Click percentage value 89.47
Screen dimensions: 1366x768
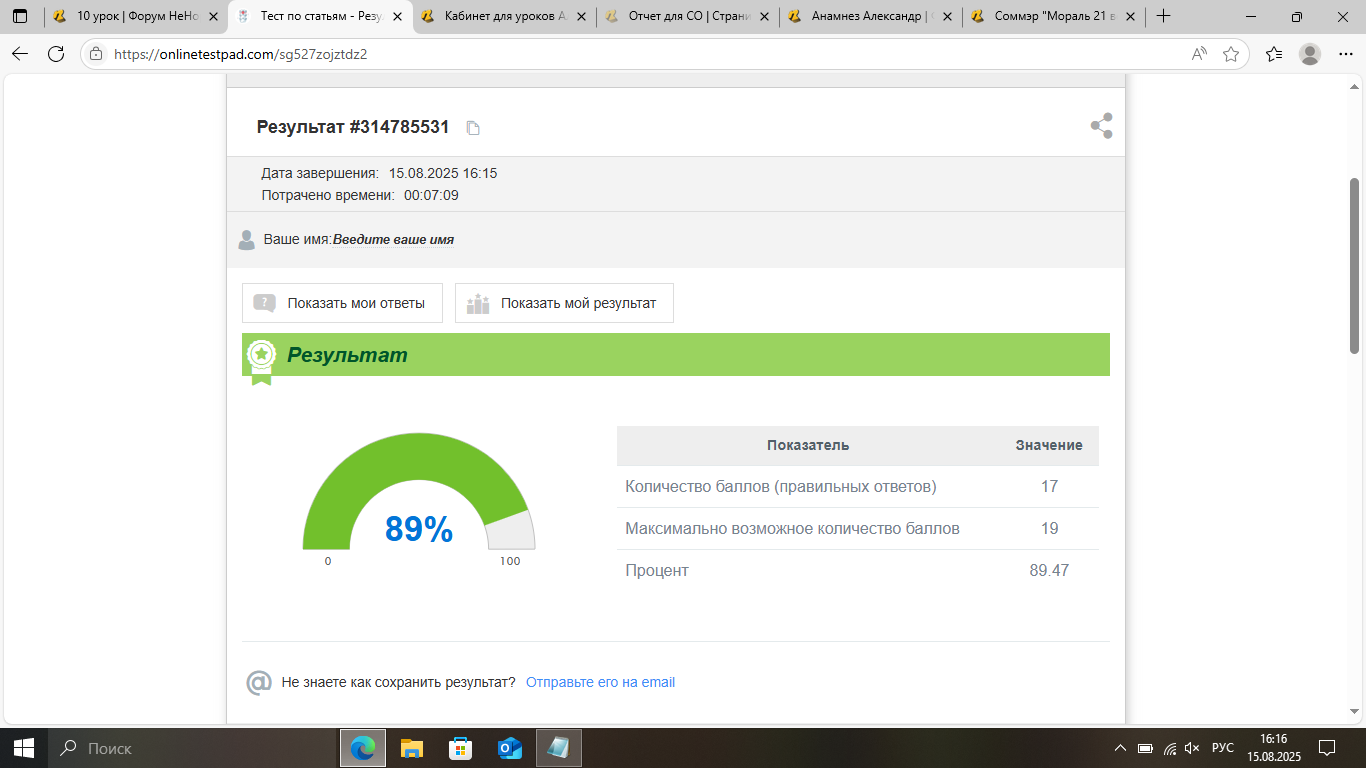1049,571
